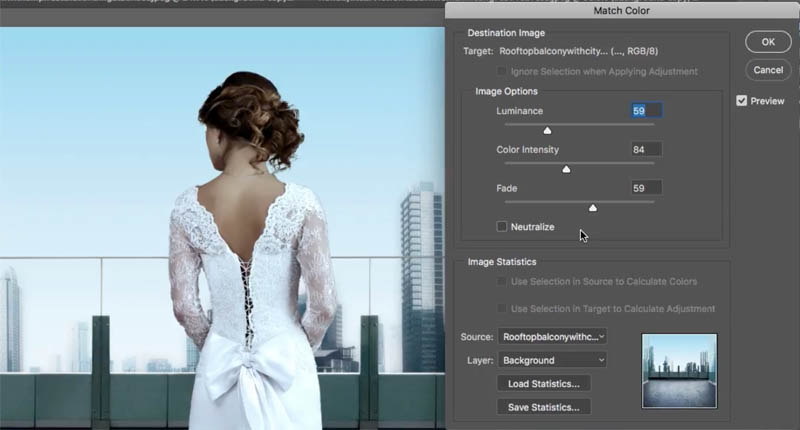800x430 pixels.
Task: Click the Fade slider handle
Action: [593, 208]
